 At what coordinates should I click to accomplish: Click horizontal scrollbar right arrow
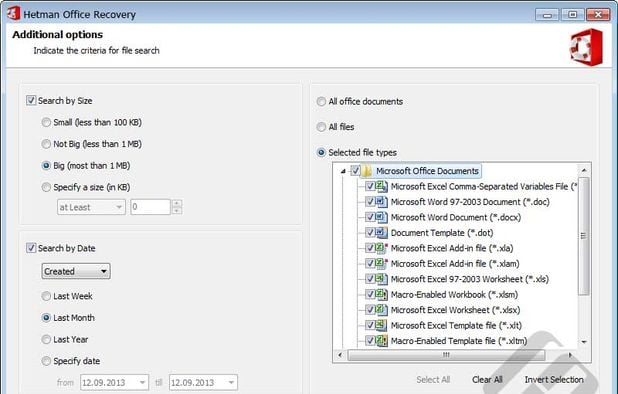pos(570,355)
